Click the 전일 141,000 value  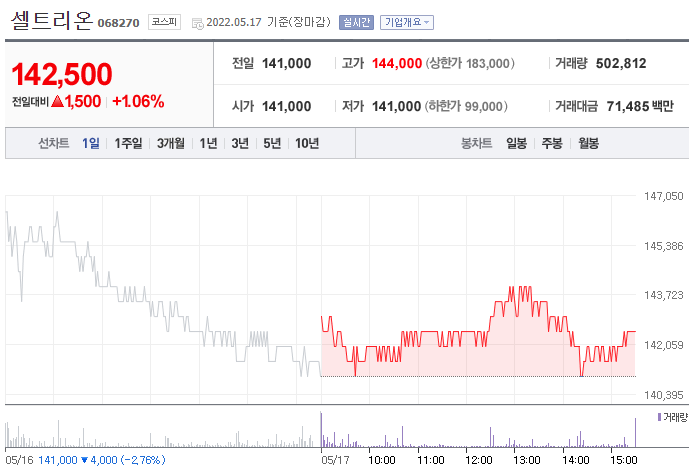(x=286, y=64)
